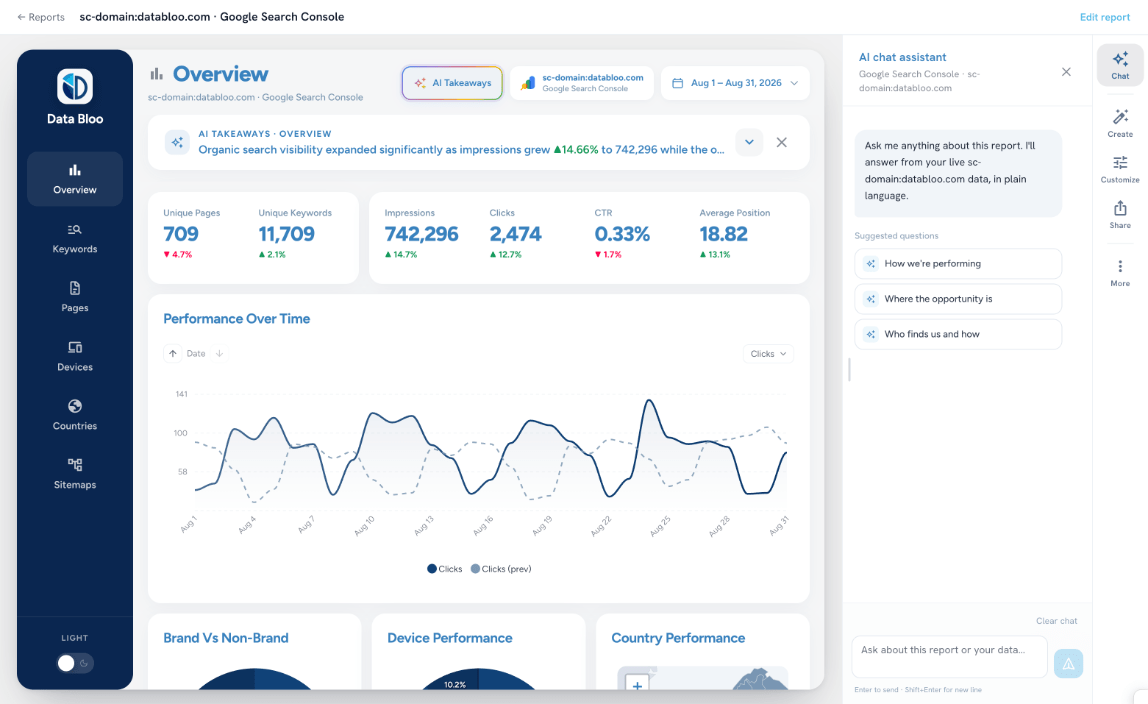Open the Customize tool in right rail
The image size is (1148, 704).
coord(1120,169)
